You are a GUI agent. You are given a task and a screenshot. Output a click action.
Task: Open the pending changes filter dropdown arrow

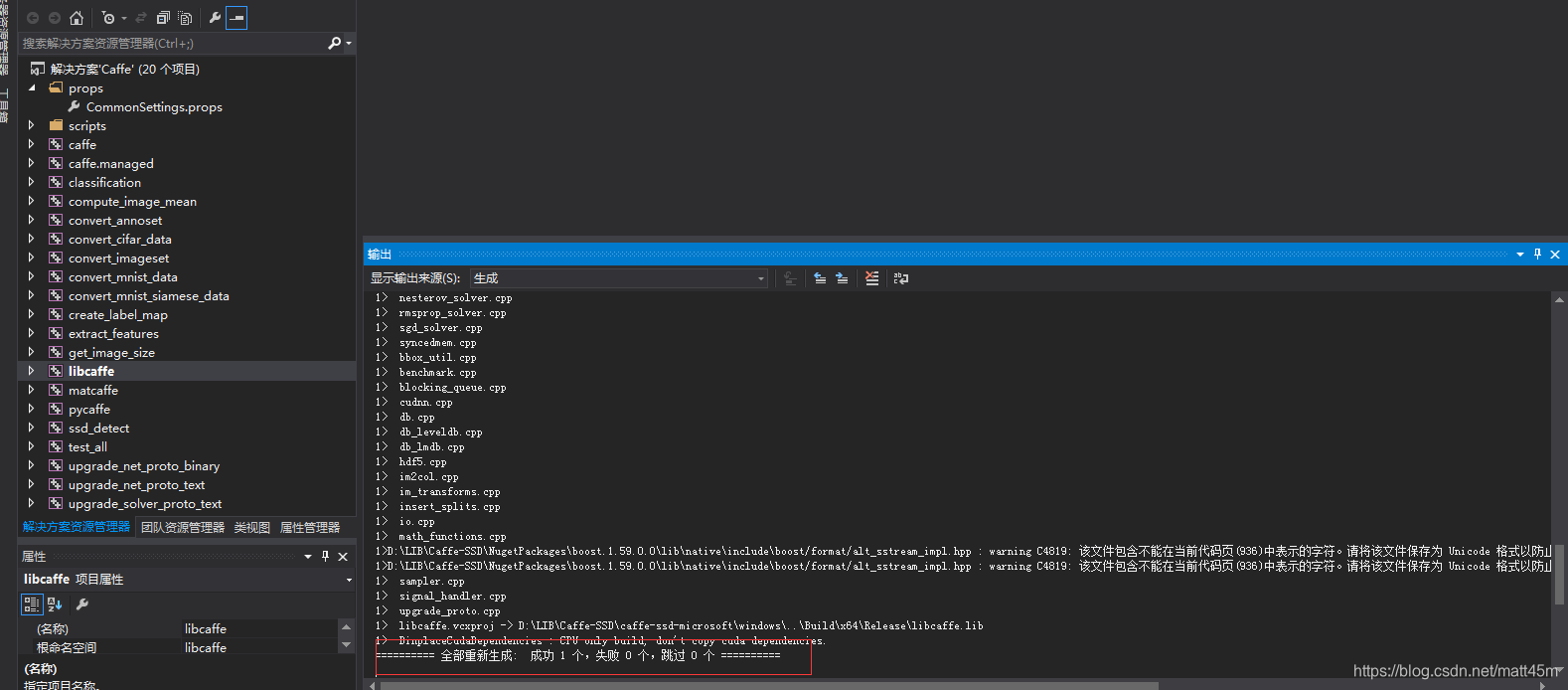[124, 18]
